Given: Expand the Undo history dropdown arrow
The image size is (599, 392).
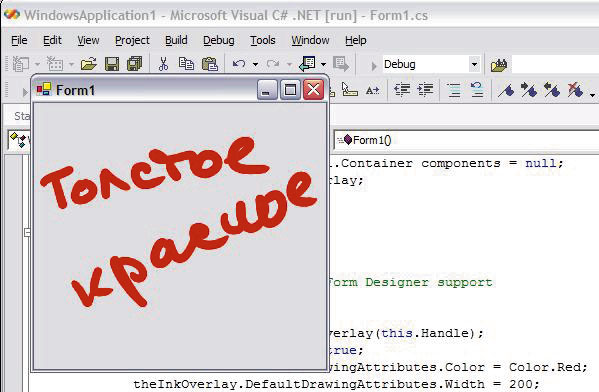Looking at the screenshot, I should pyautogui.click(x=255, y=64).
